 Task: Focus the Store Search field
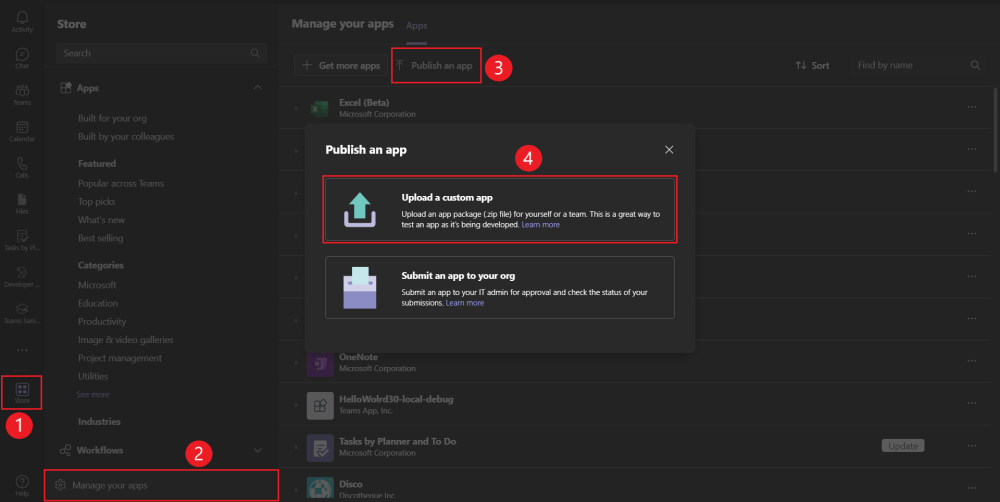click(x=161, y=53)
